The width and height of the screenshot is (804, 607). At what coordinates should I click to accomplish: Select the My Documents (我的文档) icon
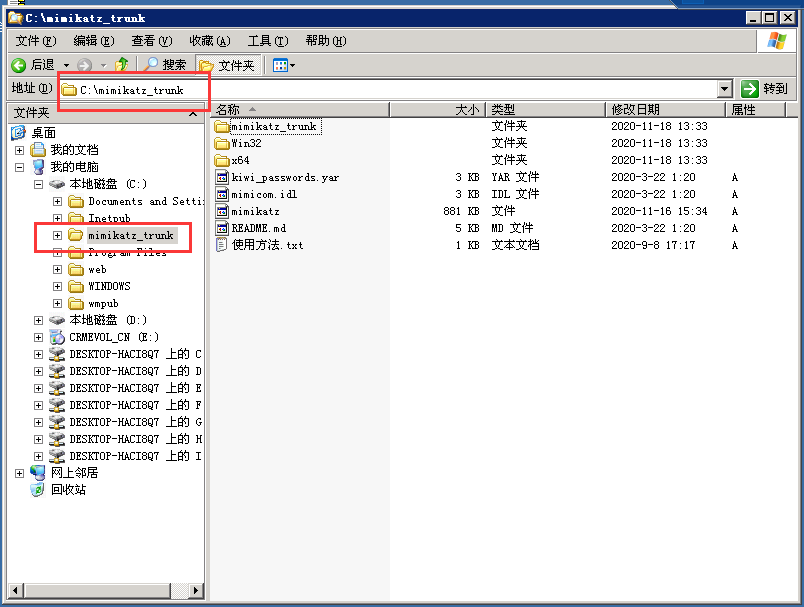click(38, 150)
